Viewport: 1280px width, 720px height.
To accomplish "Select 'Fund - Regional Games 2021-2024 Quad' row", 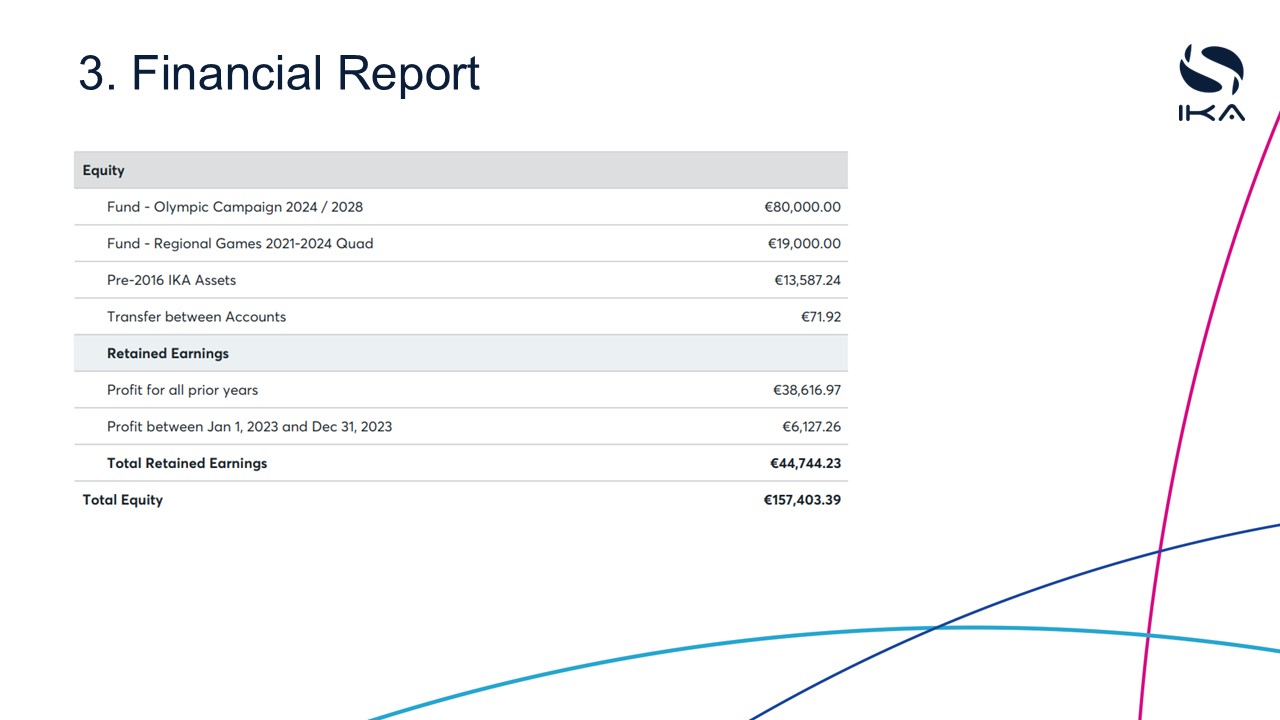I will 240,244.
